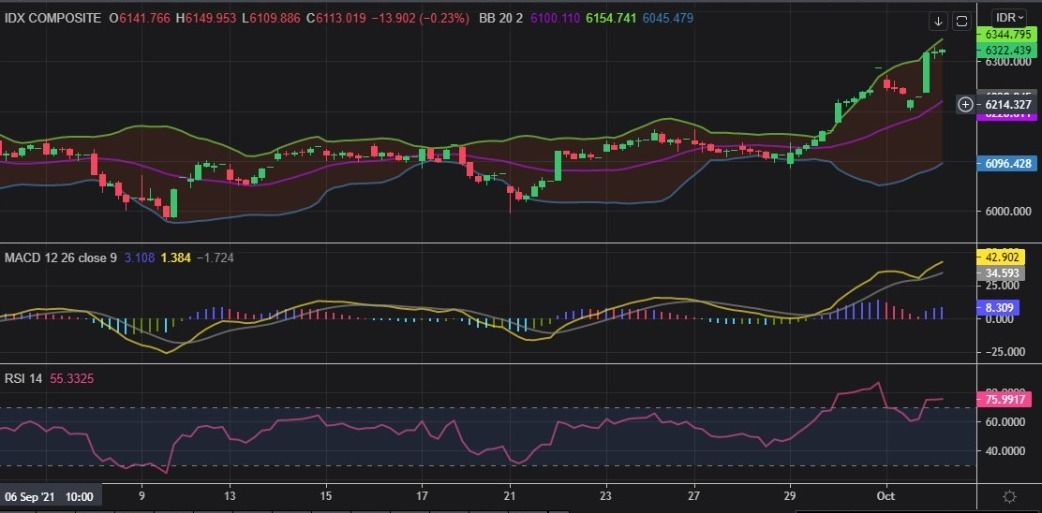The width and height of the screenshot is (1042, 513).
Task: Click the 6000.000 price scale tick
Action: [1006, 211]
